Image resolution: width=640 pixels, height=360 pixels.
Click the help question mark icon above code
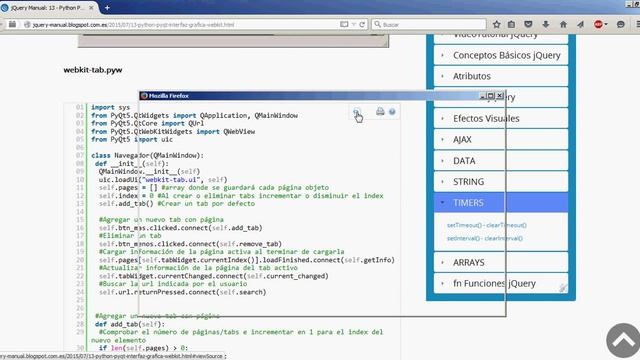click(x=392, y=112)
